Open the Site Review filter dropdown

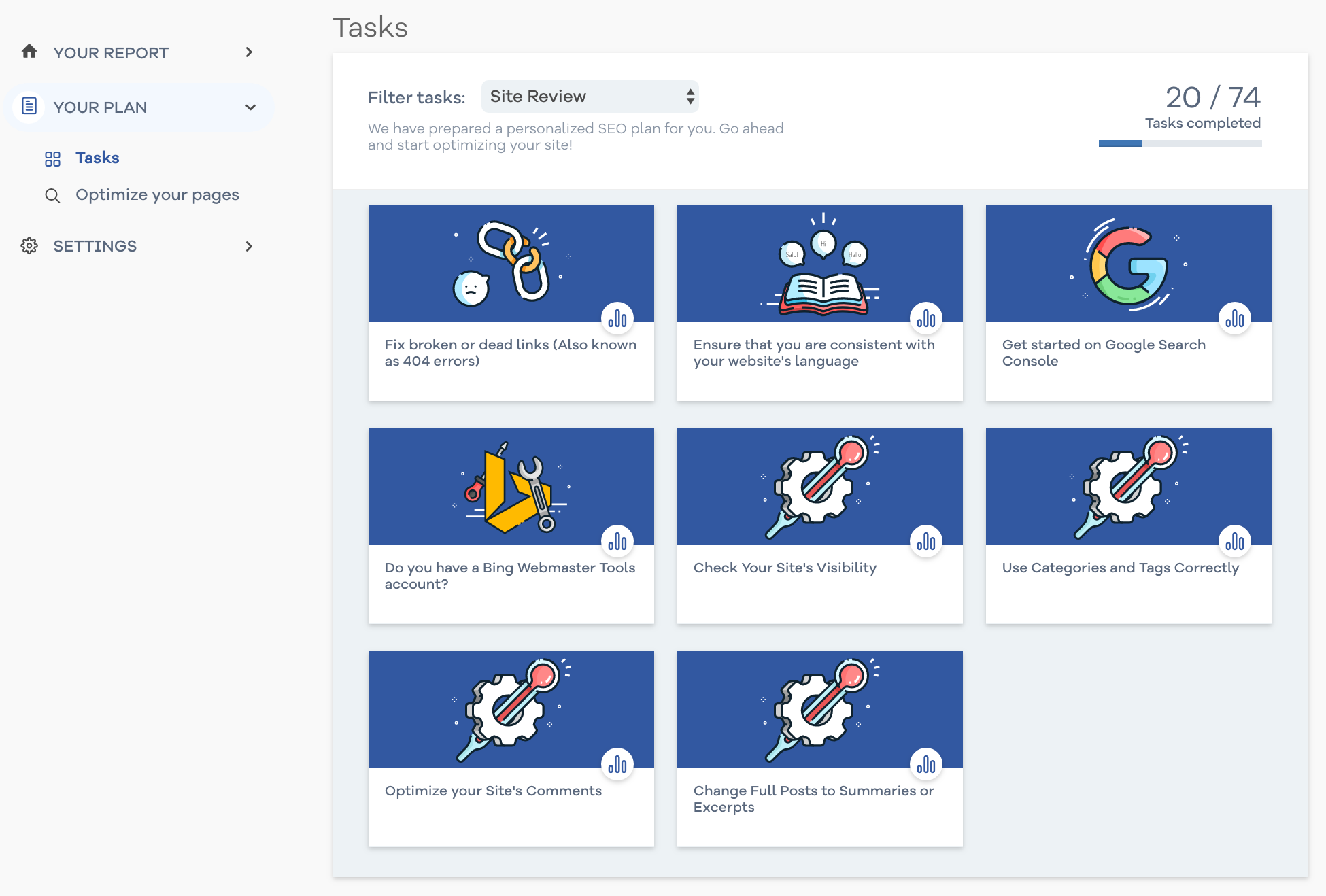[x=590, y=97]
